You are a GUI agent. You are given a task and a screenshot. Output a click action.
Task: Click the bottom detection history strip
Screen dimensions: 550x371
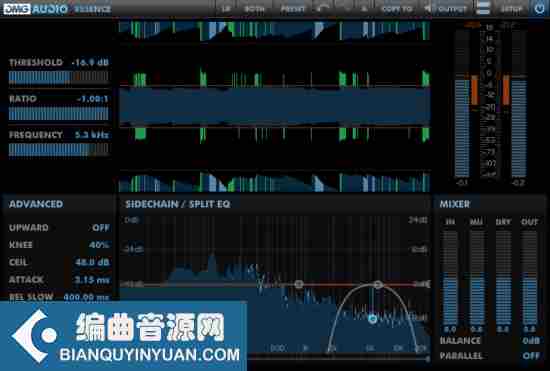point(275,182)
